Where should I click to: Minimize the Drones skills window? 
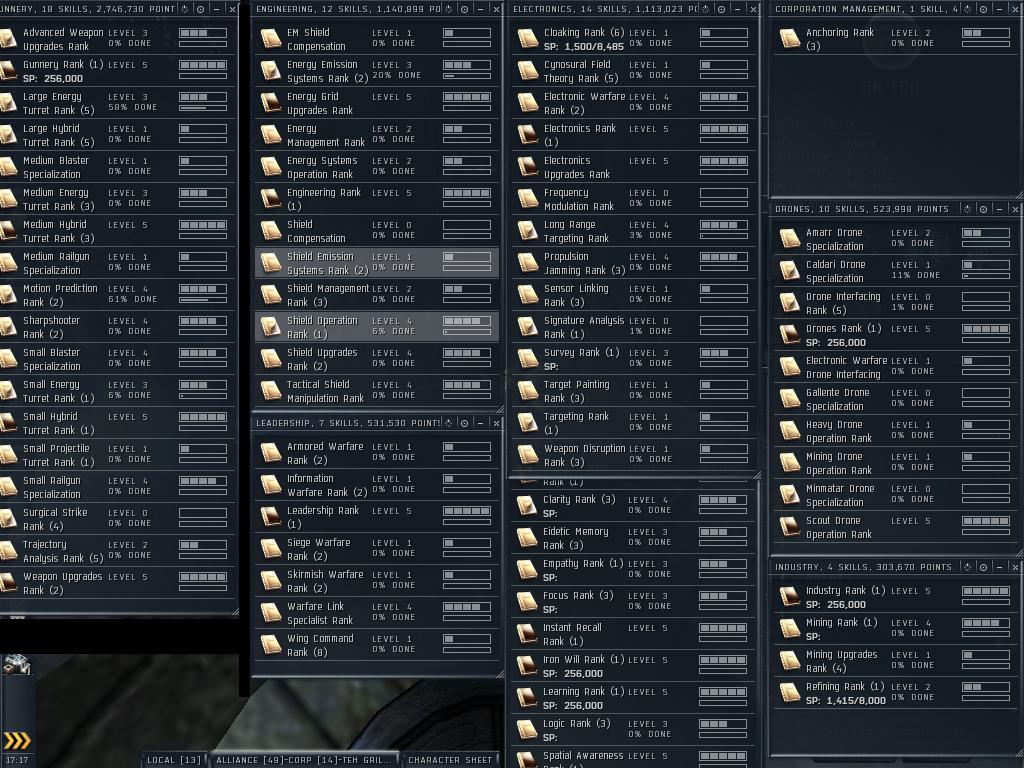coord(999,209)
